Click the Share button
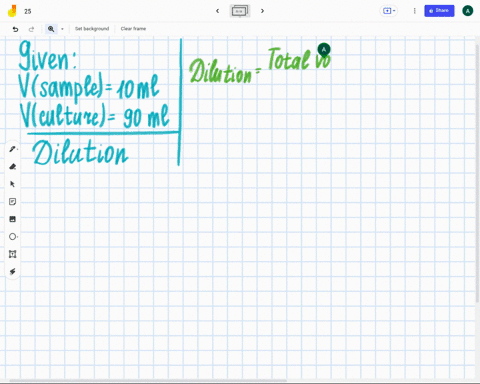This screenshot has height=384, width=480. (439, 11)
